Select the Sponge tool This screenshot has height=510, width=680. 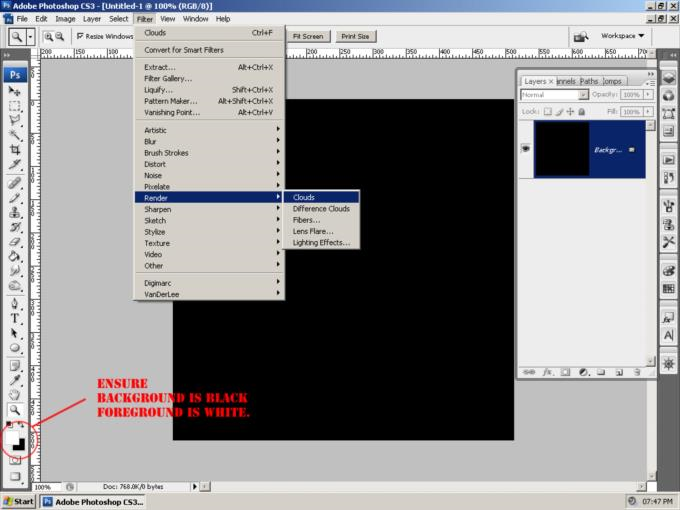pos(15,286)
